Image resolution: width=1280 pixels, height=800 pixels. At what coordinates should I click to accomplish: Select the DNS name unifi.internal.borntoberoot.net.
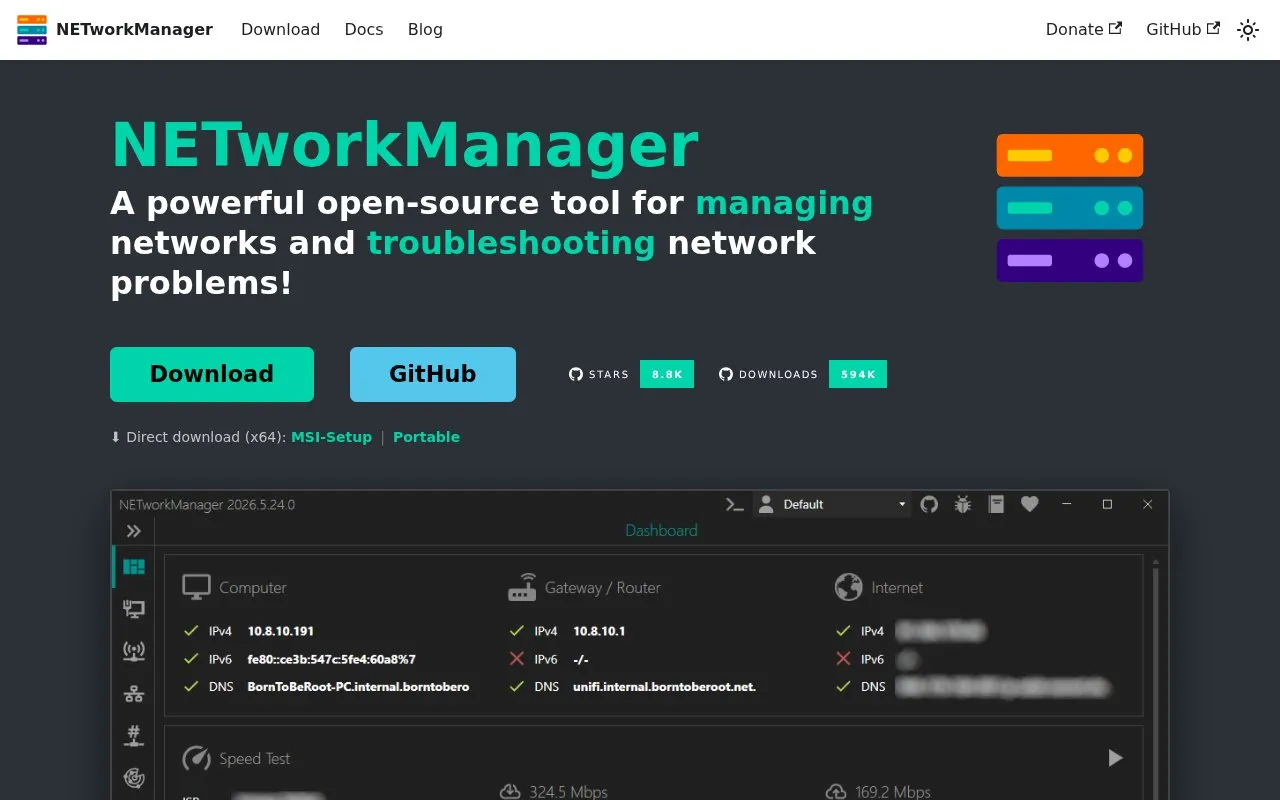pos(665,687)
